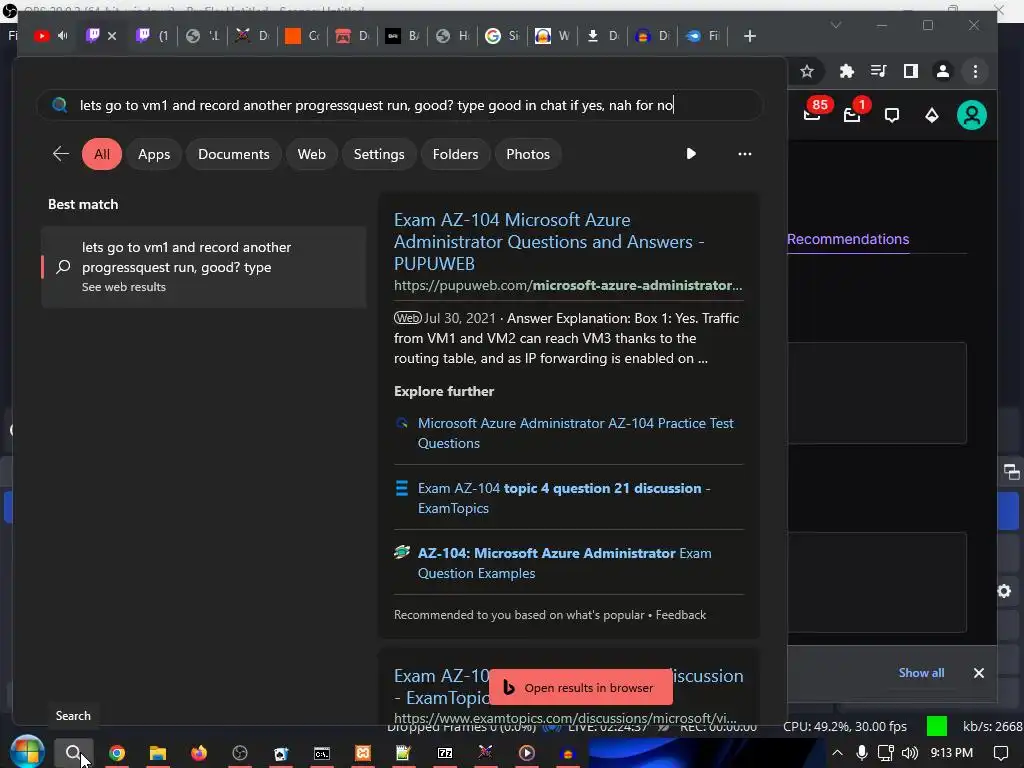Image resolution: width=1024 pixels, height=768 pixels.
Task: Open the tab search chevron dropdown
Action: coord(835,25)
